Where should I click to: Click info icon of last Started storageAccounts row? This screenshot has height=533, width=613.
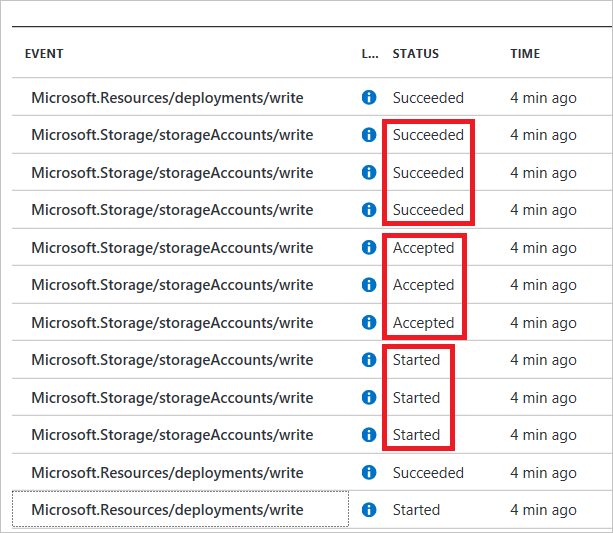click(369, 435)
